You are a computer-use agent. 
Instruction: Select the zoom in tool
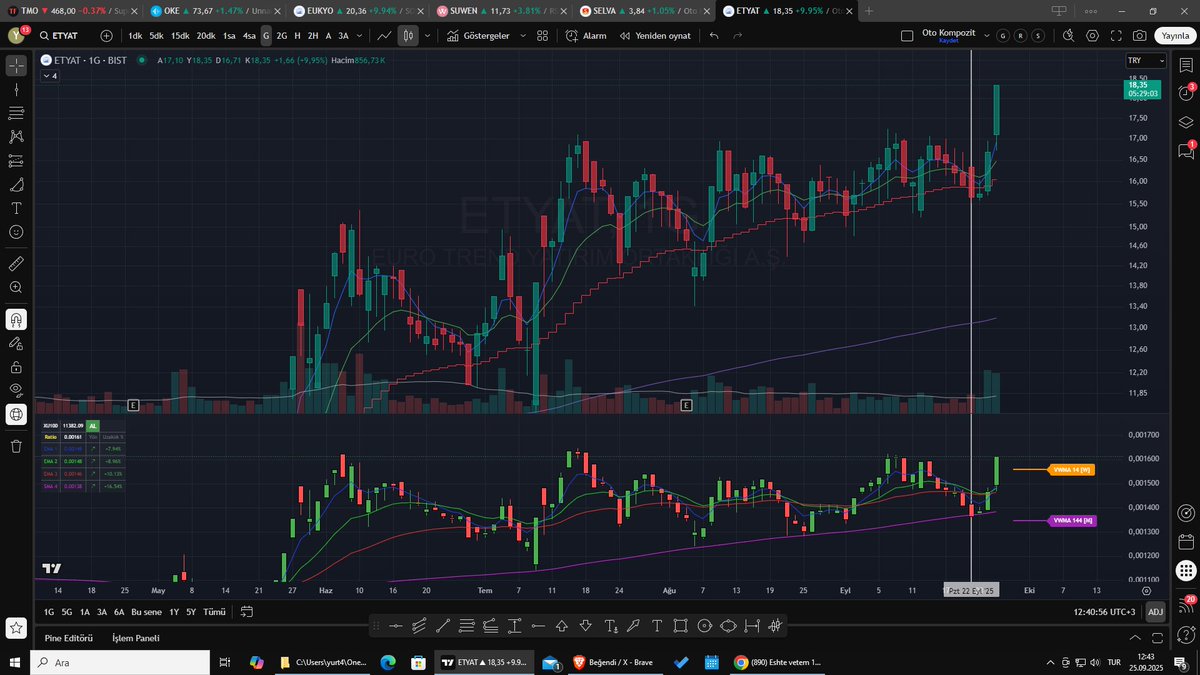tap(16, 287)
